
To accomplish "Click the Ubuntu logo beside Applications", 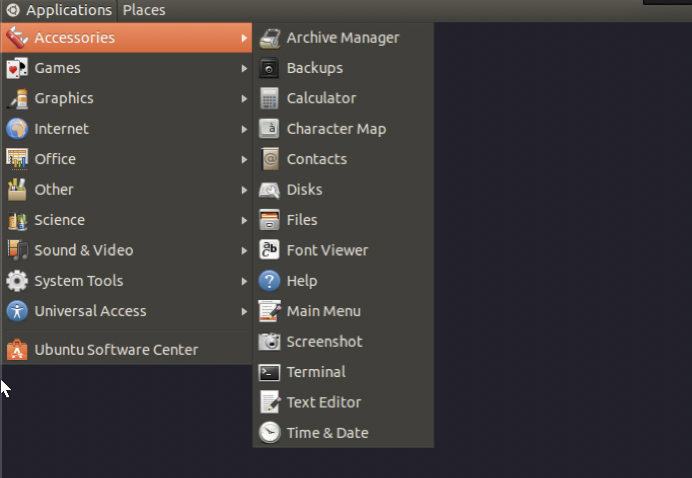I will click(x=13, y=10).
